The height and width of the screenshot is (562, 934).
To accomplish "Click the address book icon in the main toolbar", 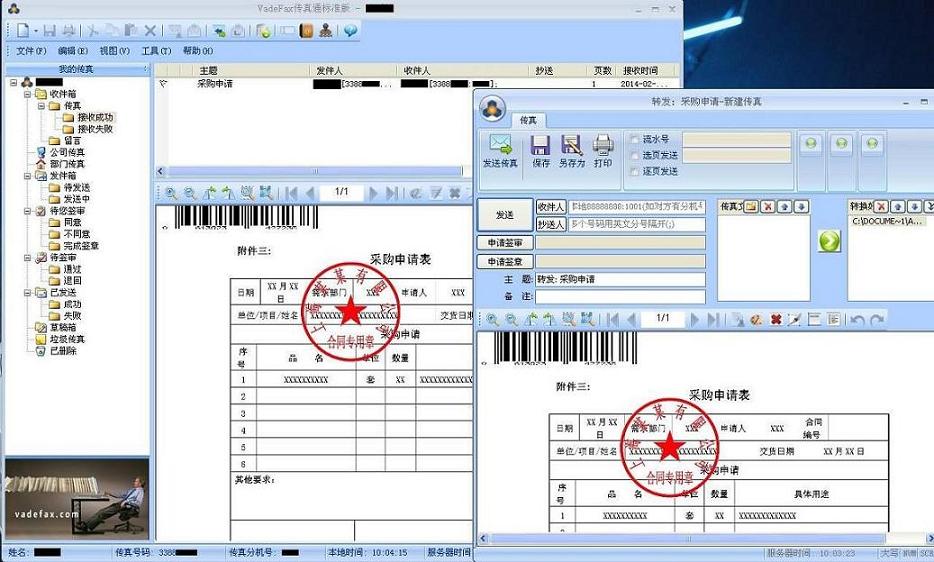I will pyautogui.click(x=306, y=30).
